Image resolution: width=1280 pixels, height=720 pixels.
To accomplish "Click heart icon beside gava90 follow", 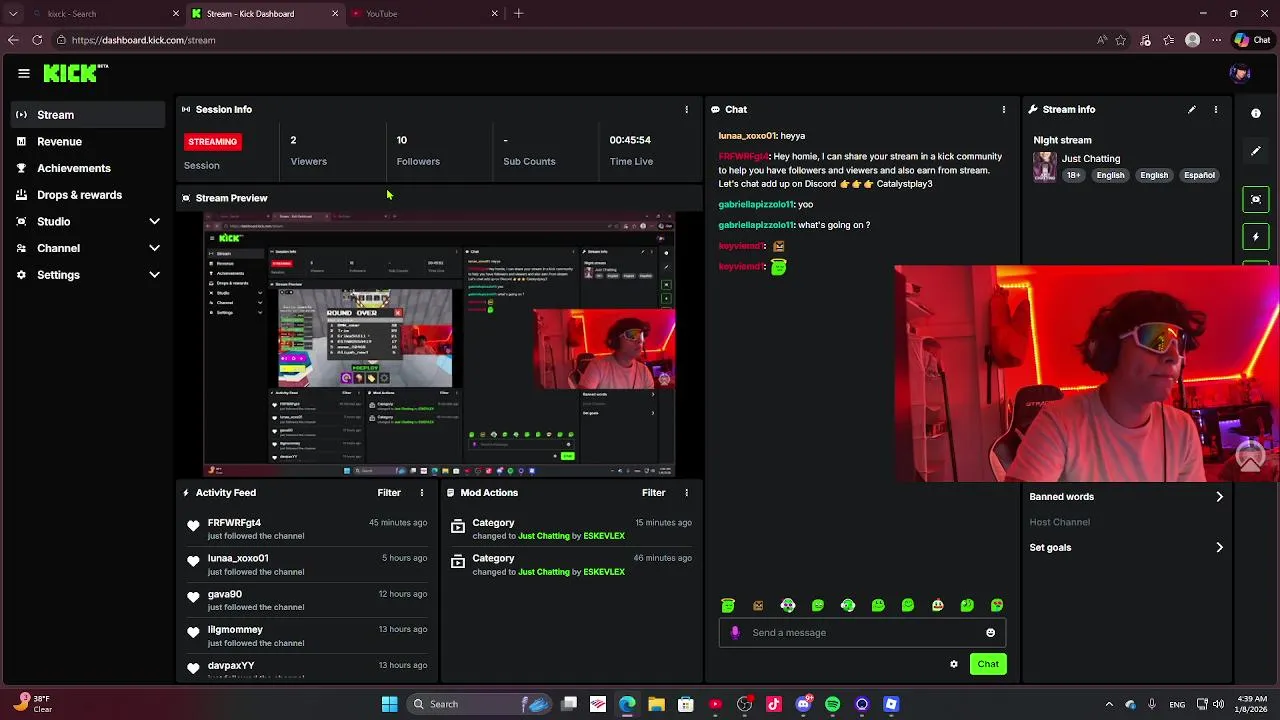I will [193, 597].
